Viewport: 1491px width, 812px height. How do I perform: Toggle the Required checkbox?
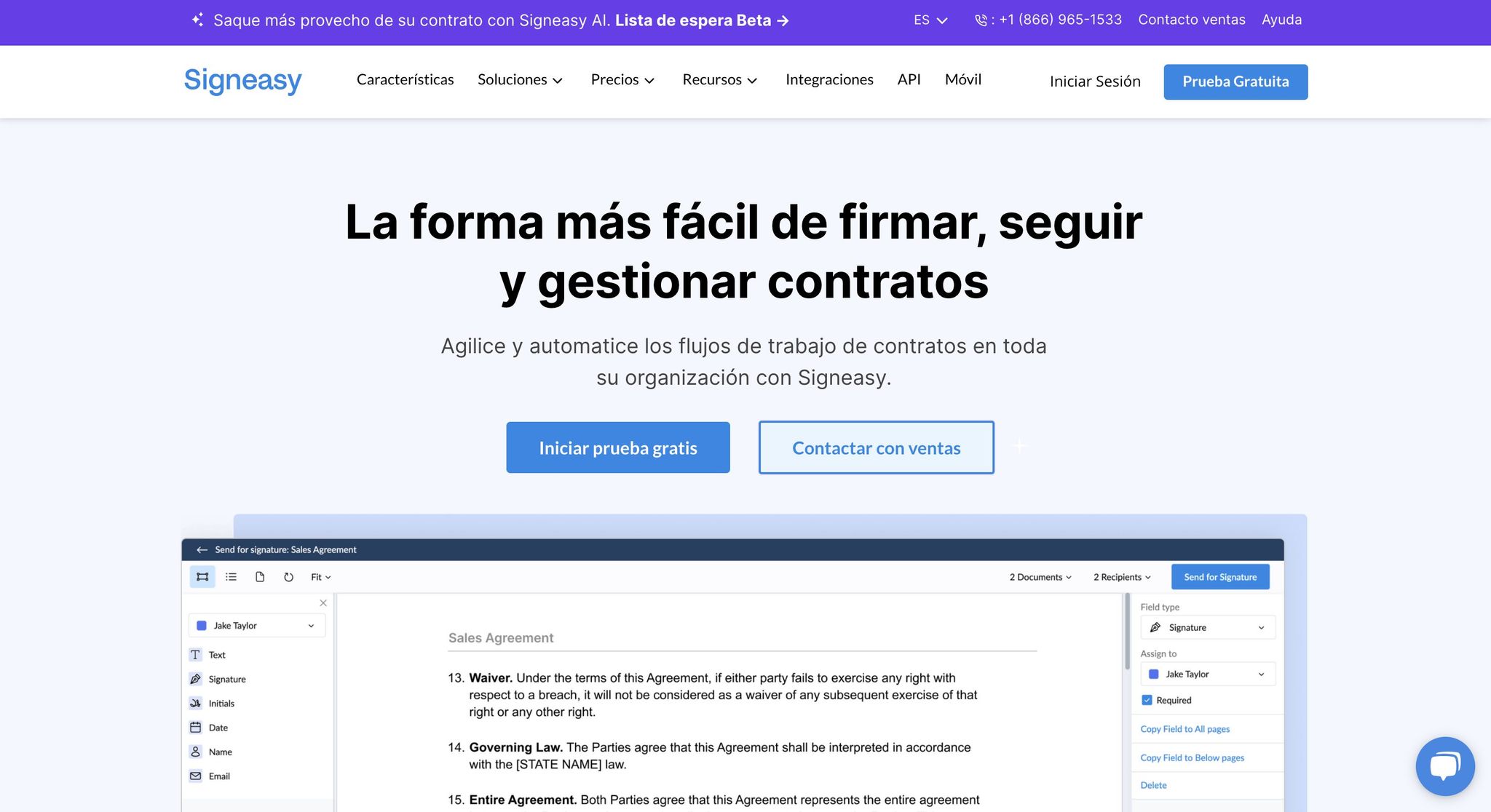(1147, 700)
